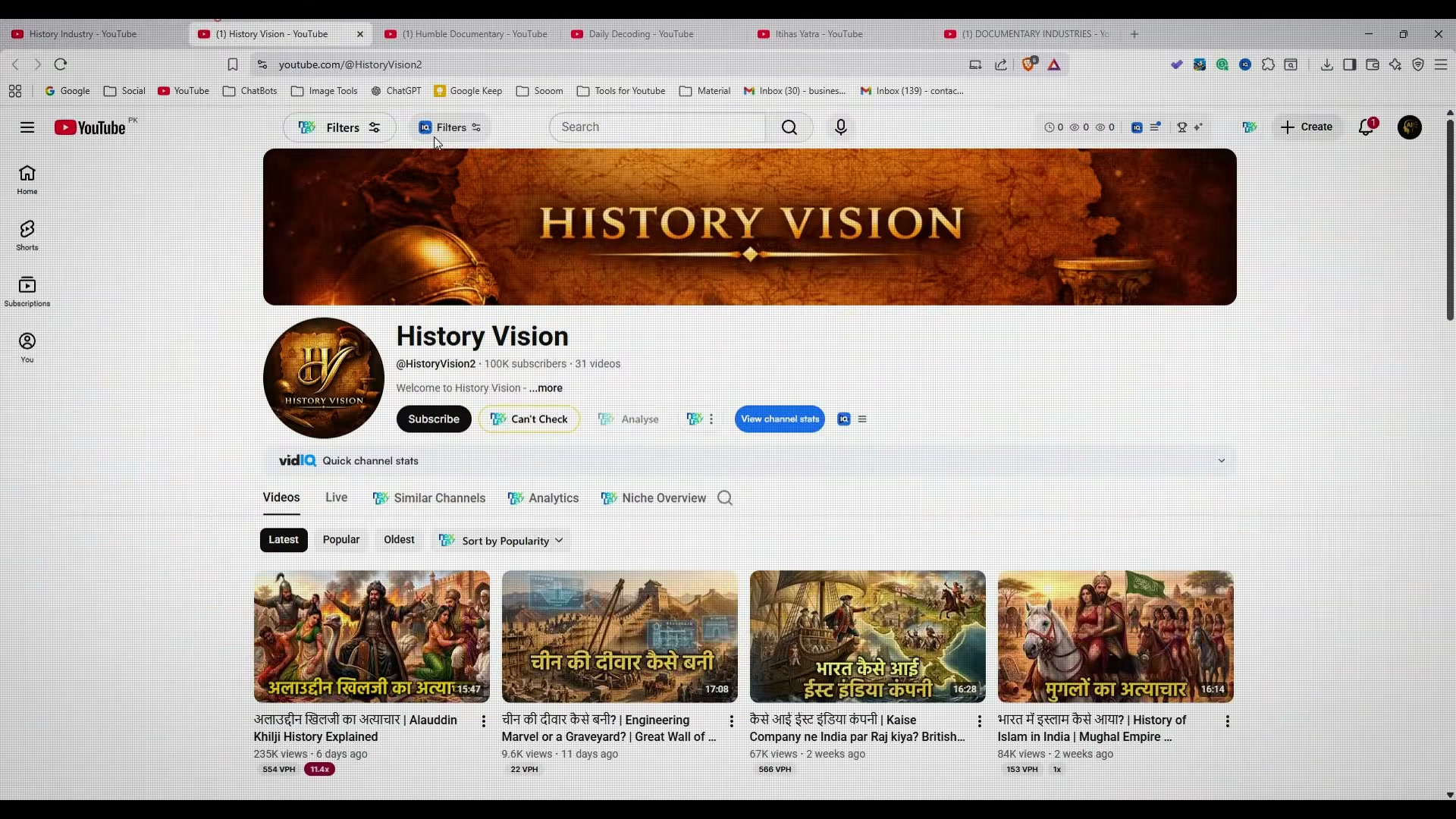Open the Similar Channels tab
1456x819 pixels.
click(429, 498)
